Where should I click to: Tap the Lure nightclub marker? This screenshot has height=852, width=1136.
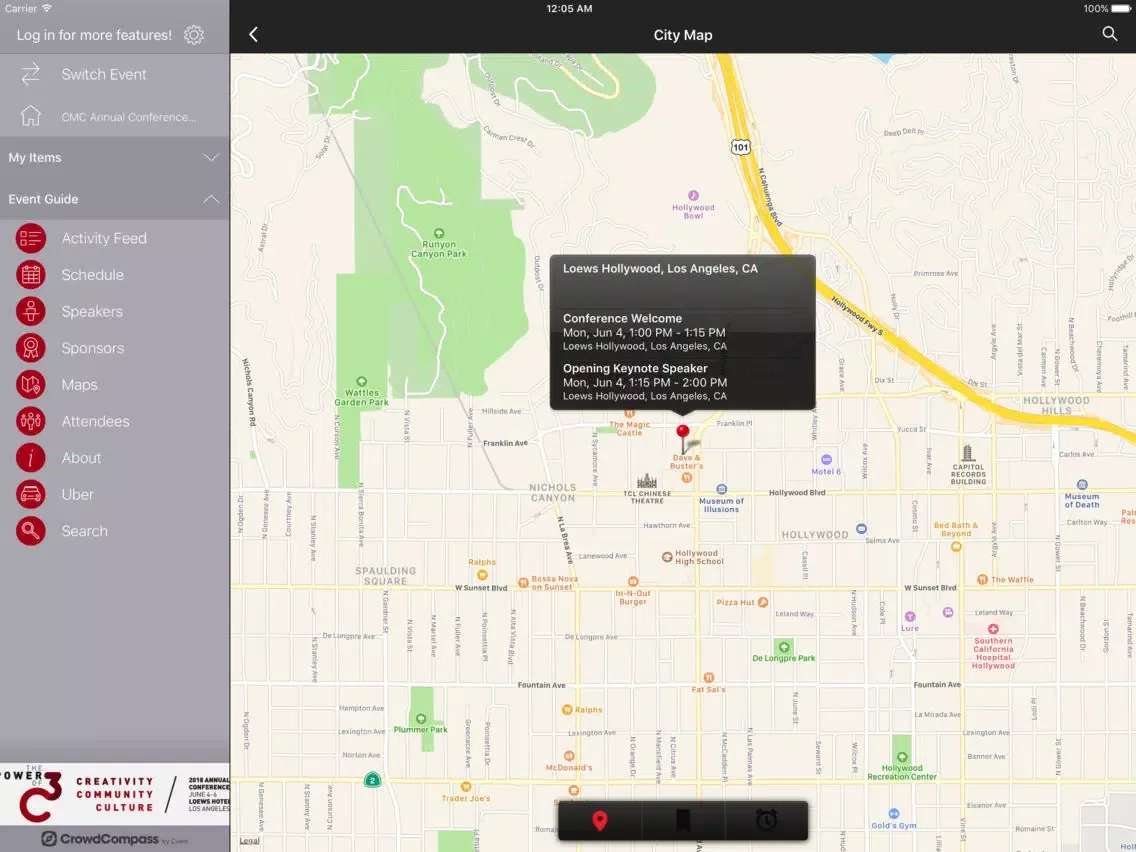click(910, 617)
